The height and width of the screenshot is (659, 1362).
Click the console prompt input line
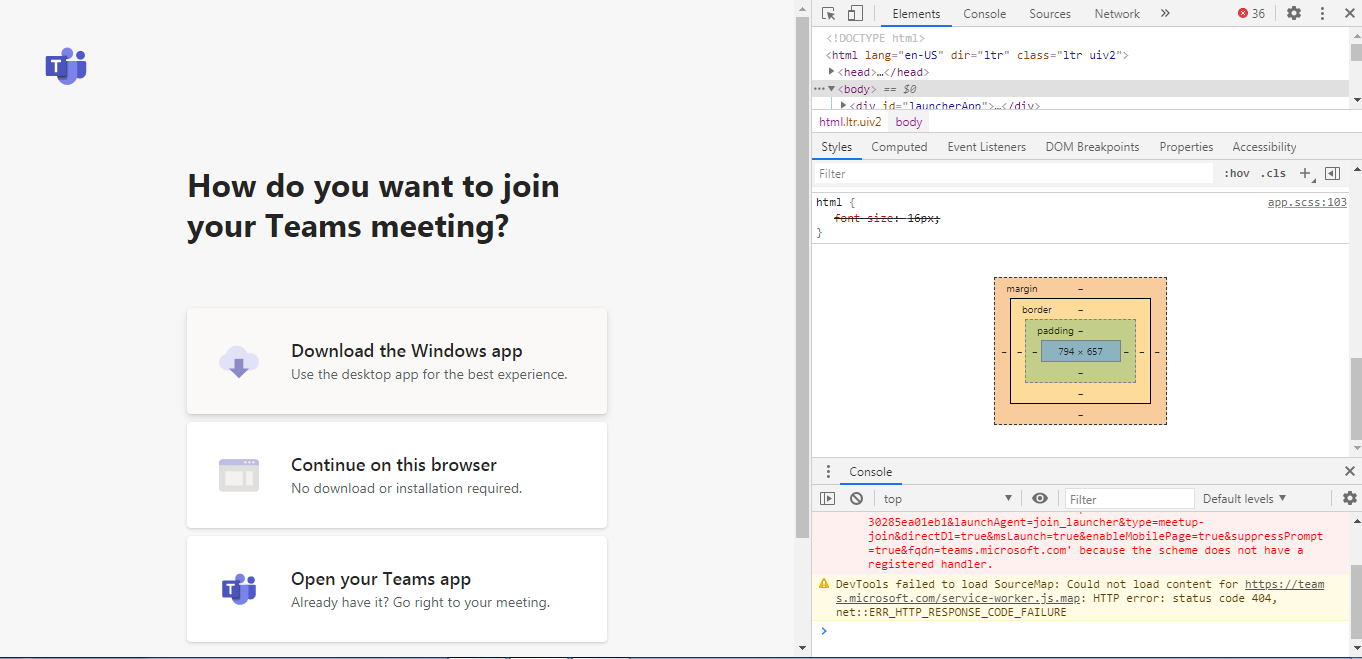click(1080, 631)
